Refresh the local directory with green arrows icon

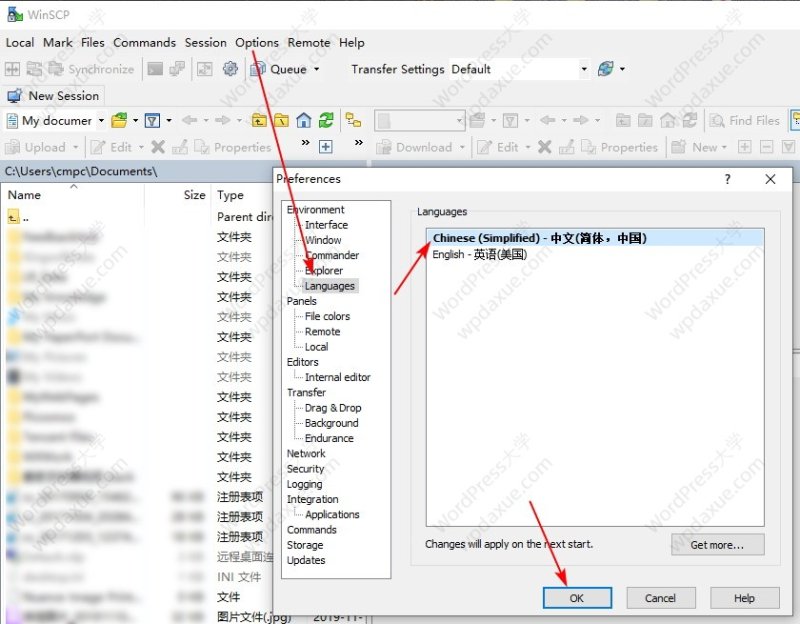(x=326, y=120)
